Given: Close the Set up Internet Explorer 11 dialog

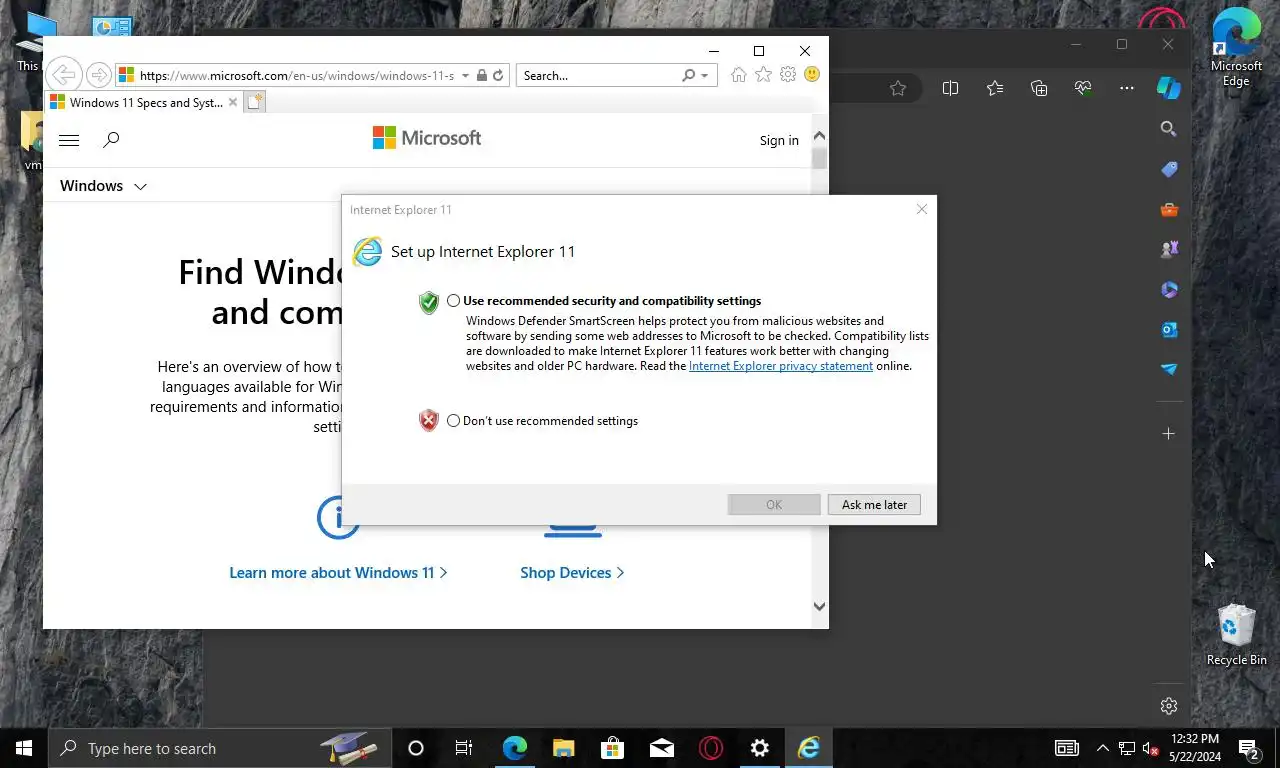Looking at the screenshot, I should point(922,209).
